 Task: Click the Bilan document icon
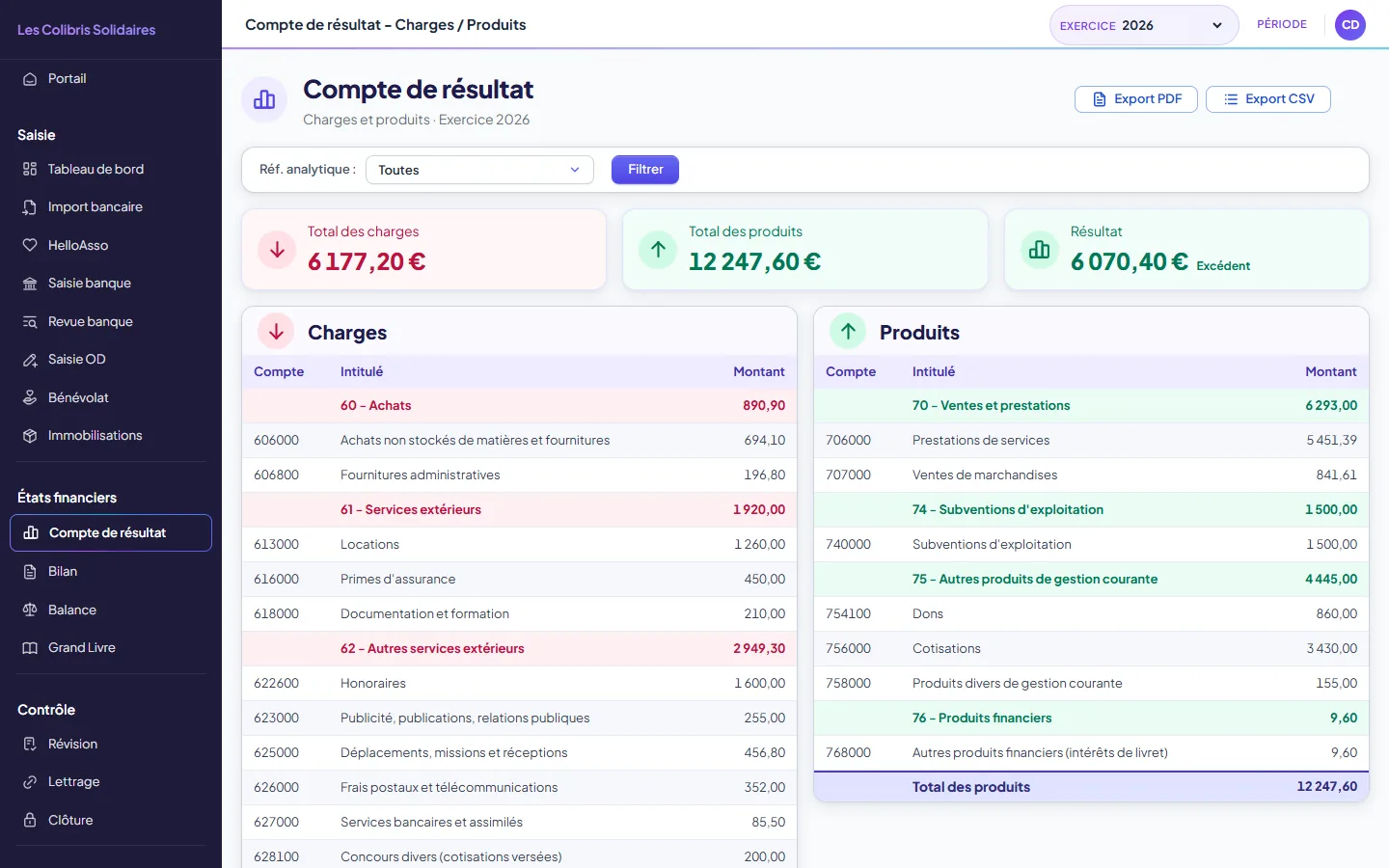pos(30,572)
